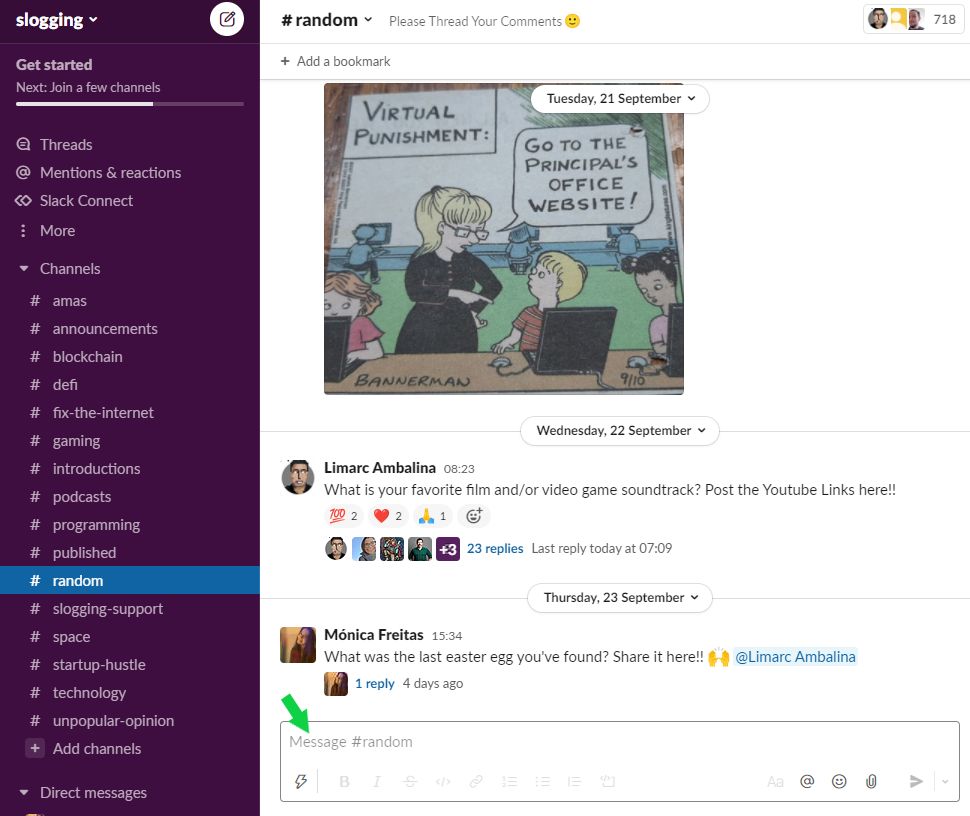Viewport: 970px width, 816px height.
Task: Click Add a bookmark
Action: tap(334, 61)
